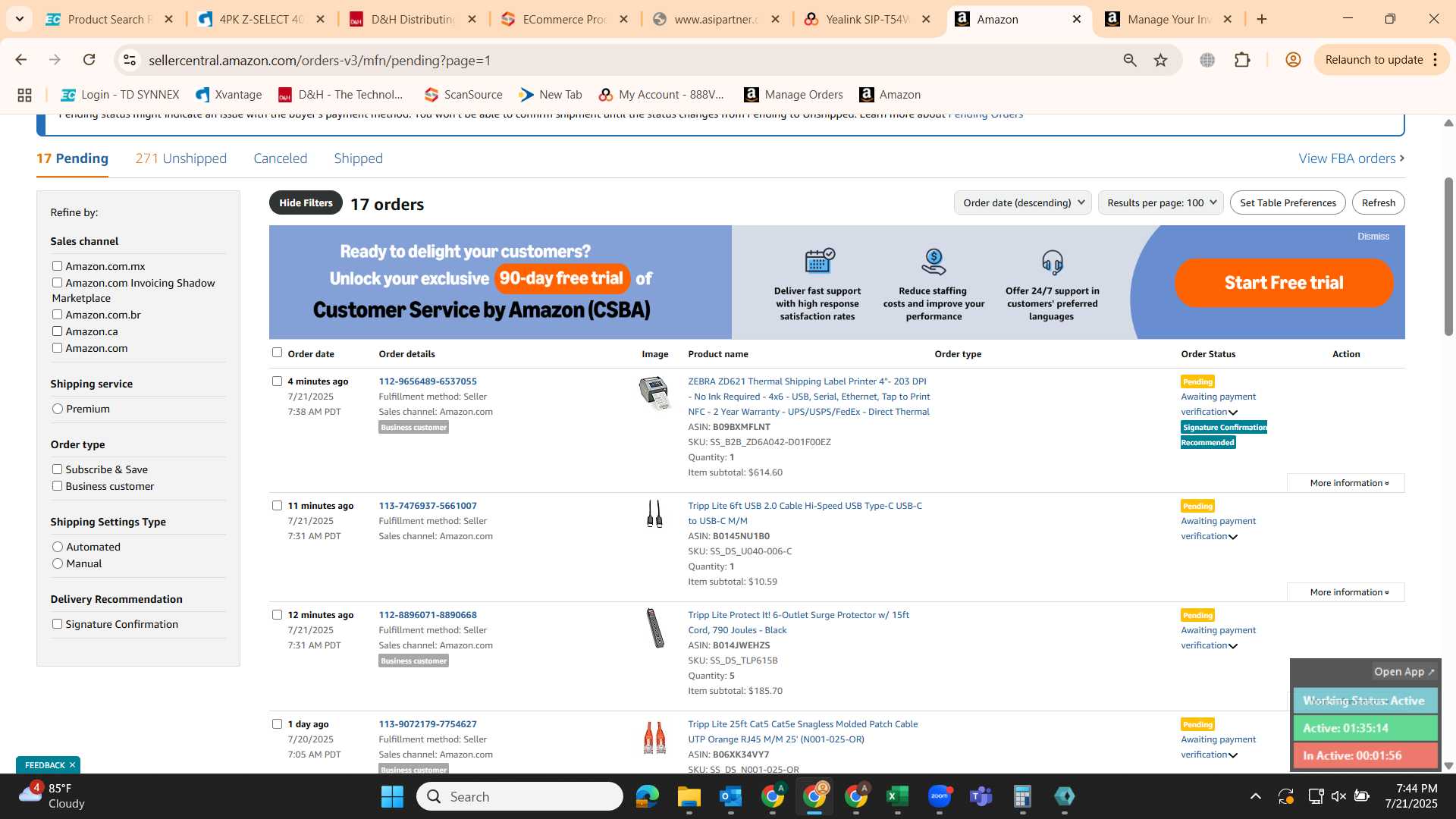Open File Explorer from taskbar

pos(689,796)
